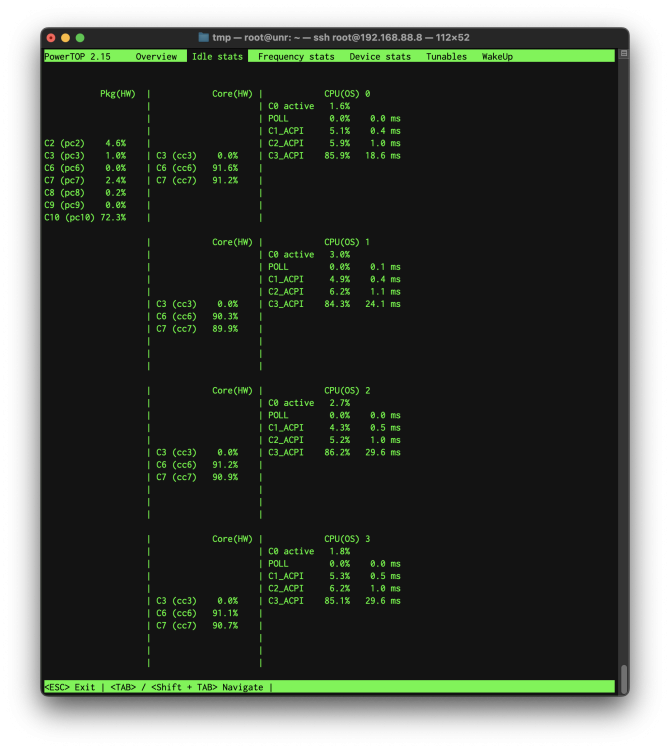Screen dimensions: 670x750
Task: Click the C3_ACPI 84.3% value
Action: coord(337,304)
